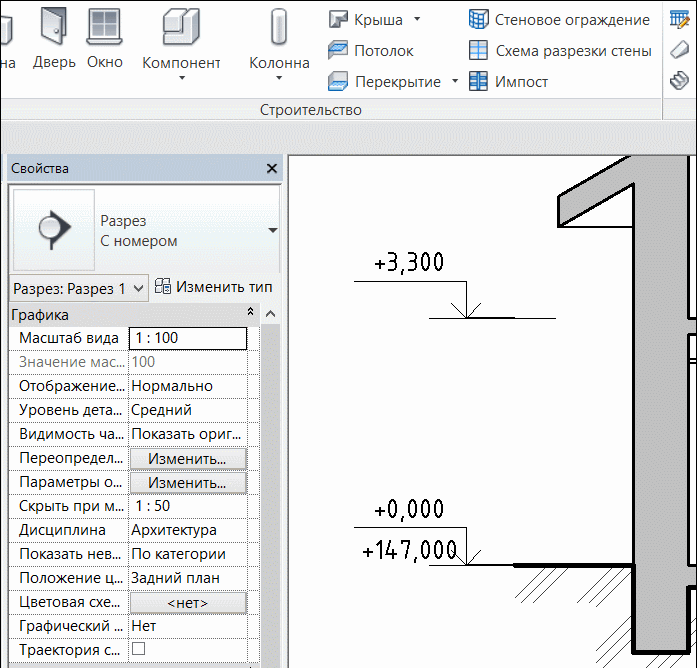Screen dimensions: 697x668
Task: Click Изменить button for Параметры о... row
Action: pyautogui.click(x=188, y=483)
